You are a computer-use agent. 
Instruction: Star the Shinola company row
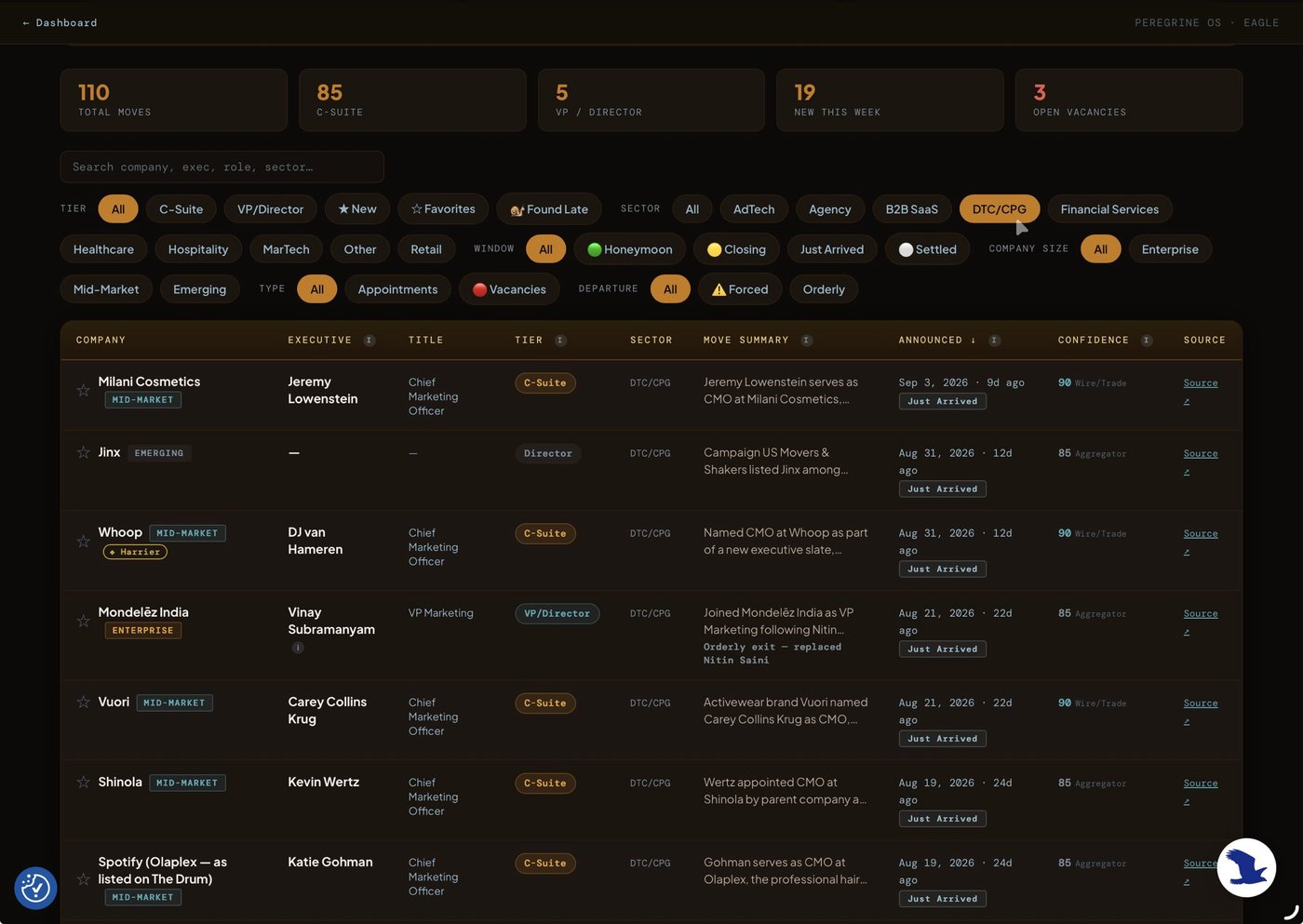coord(84,782)
